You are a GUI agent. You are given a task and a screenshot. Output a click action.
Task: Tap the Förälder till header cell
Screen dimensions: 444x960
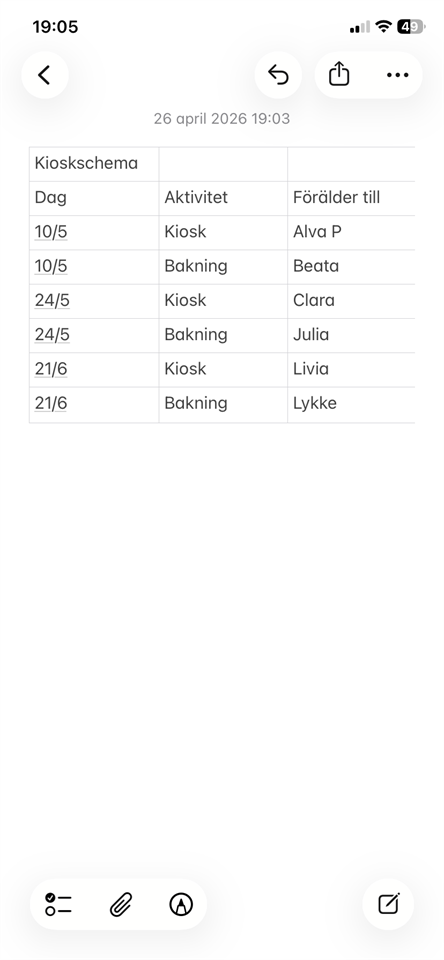pyautogui.click(x=352, y=198)
